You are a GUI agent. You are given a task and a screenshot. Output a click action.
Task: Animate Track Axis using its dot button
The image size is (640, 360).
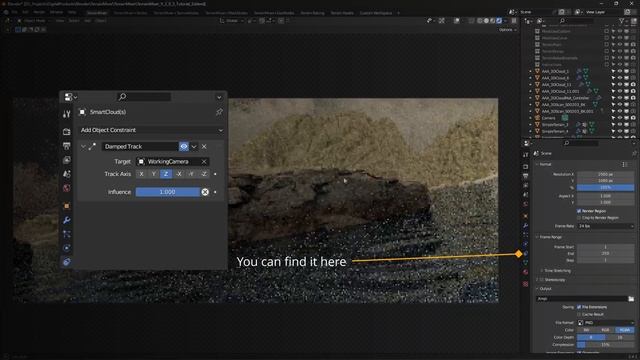point(215,174)
